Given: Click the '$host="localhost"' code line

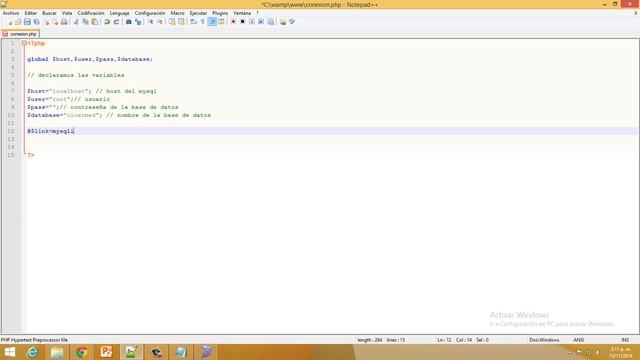Looking at the screenshot, I should pos(92,91).
